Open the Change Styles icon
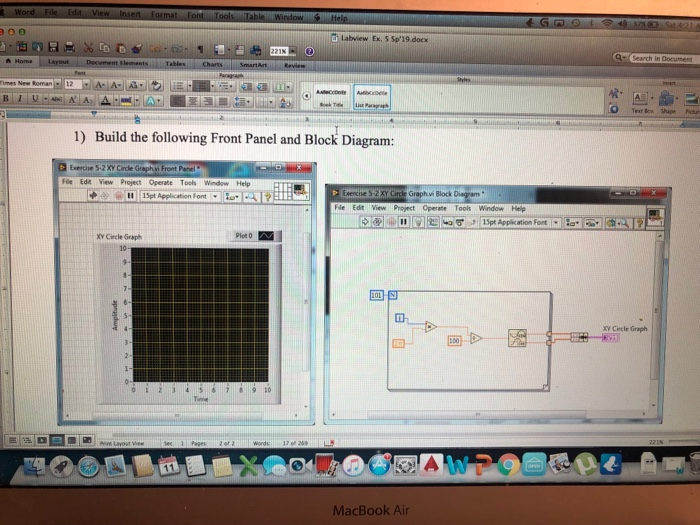This screenshot has height=525, width=700. pos(614,94)
